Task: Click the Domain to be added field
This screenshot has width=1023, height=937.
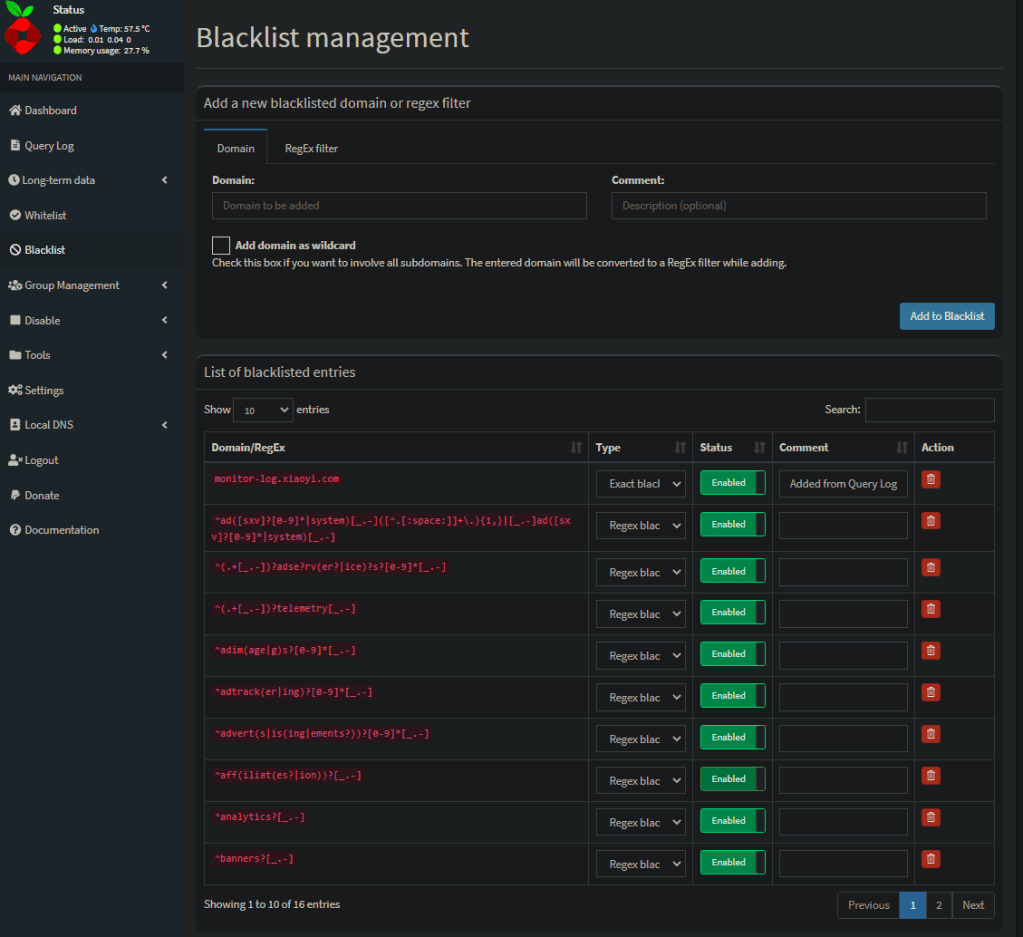Action: pyautogui.click(x=399, y=206)
